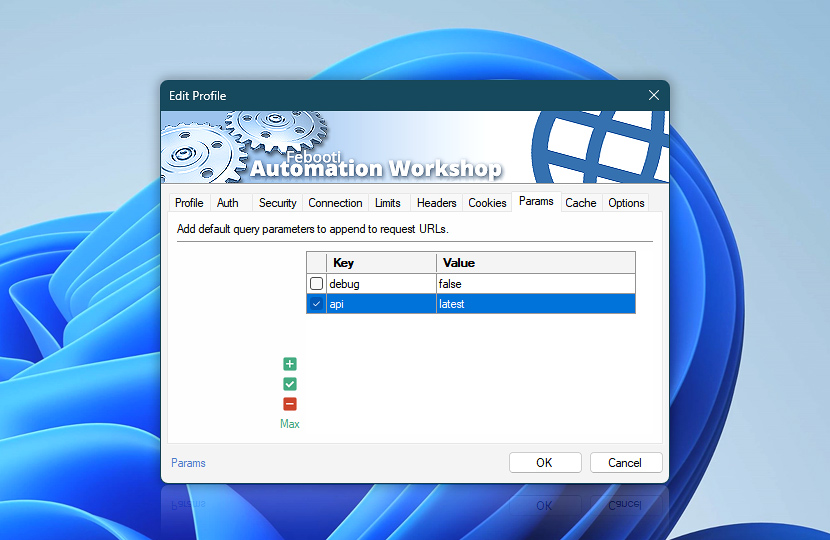Select the debug key cell
Image resolution: width=830 pixels, height=540 pixels.
tap(381, 284)
